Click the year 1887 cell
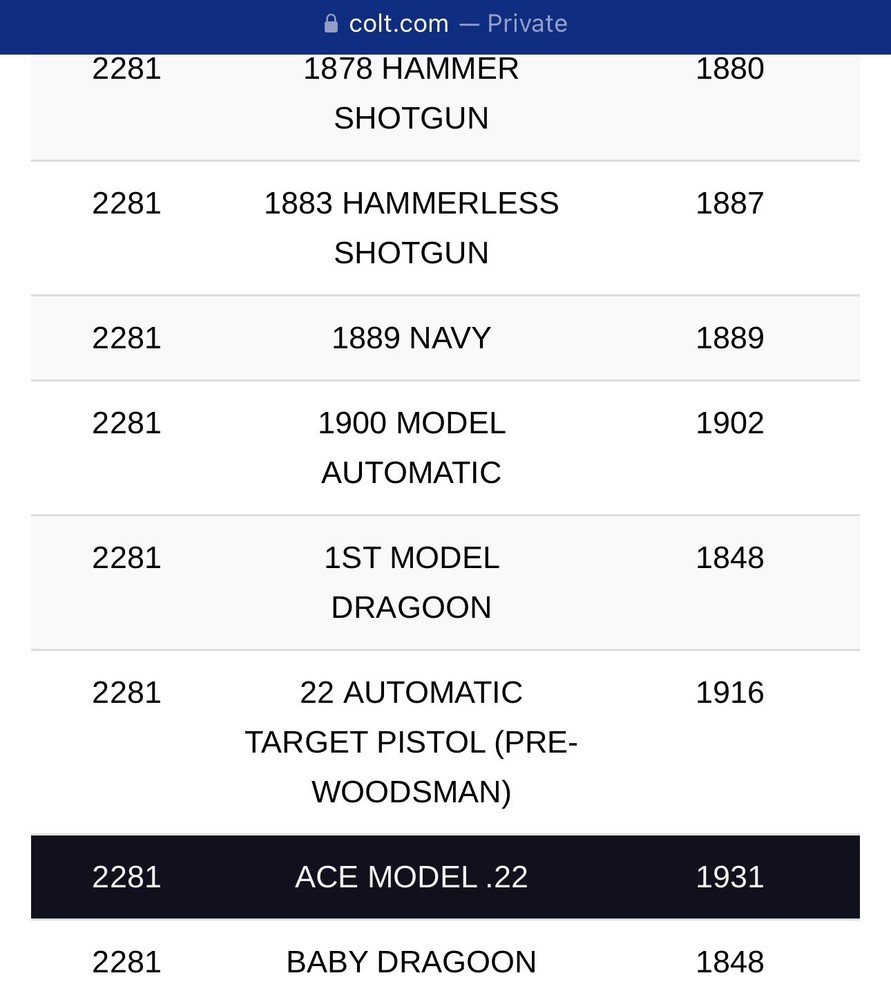The height and width of the screenshot is (1000, 891). 730,203
